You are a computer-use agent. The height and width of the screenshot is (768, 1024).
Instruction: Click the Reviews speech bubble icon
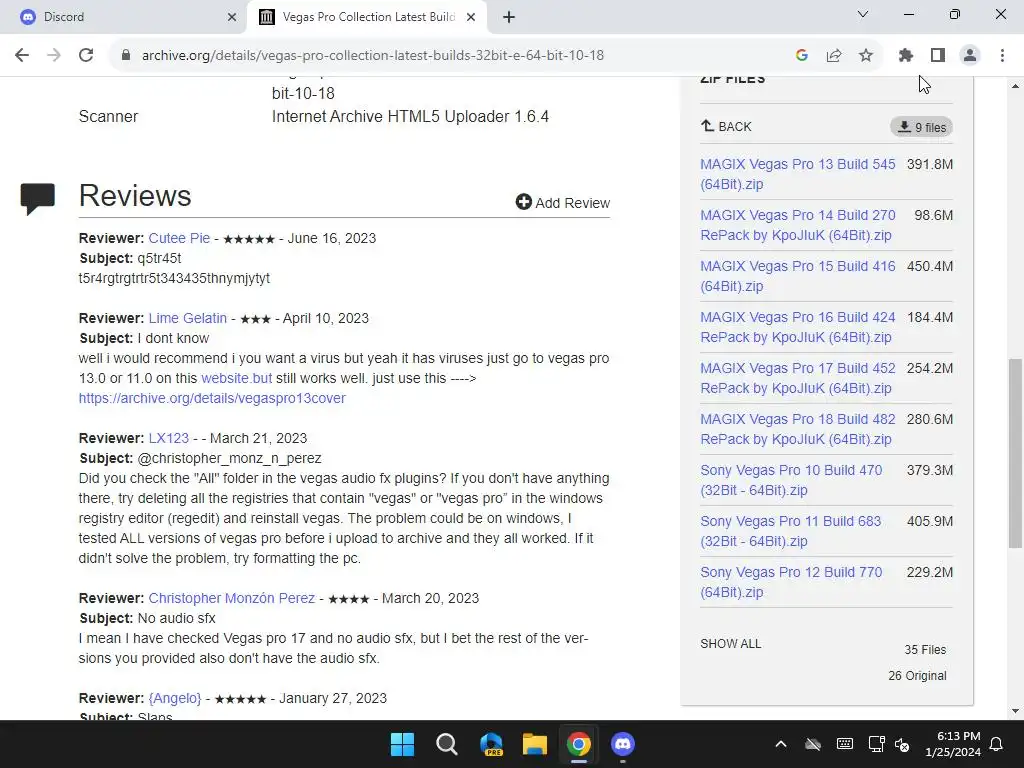click(x=38, y=199)
